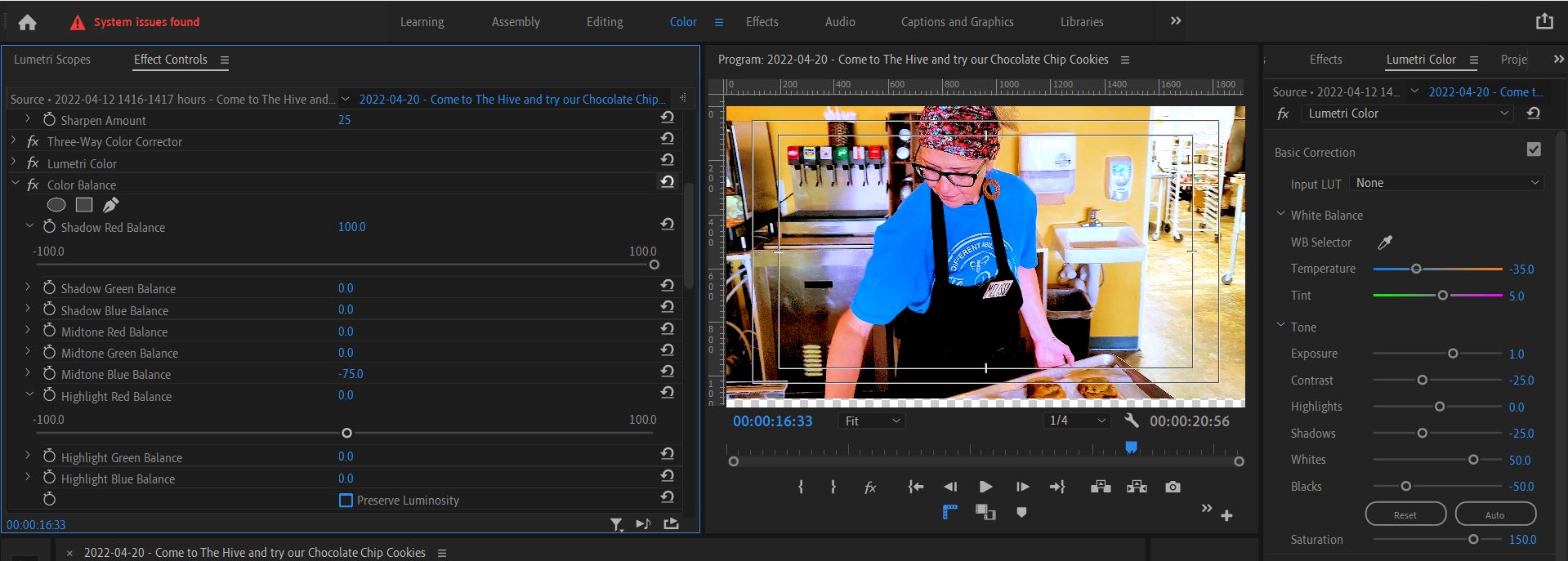The height and width of the screenshot is (561, 1568).
Task: Collapse the White Balance section
Action: pyautogui.click(x=1281, y=214)
